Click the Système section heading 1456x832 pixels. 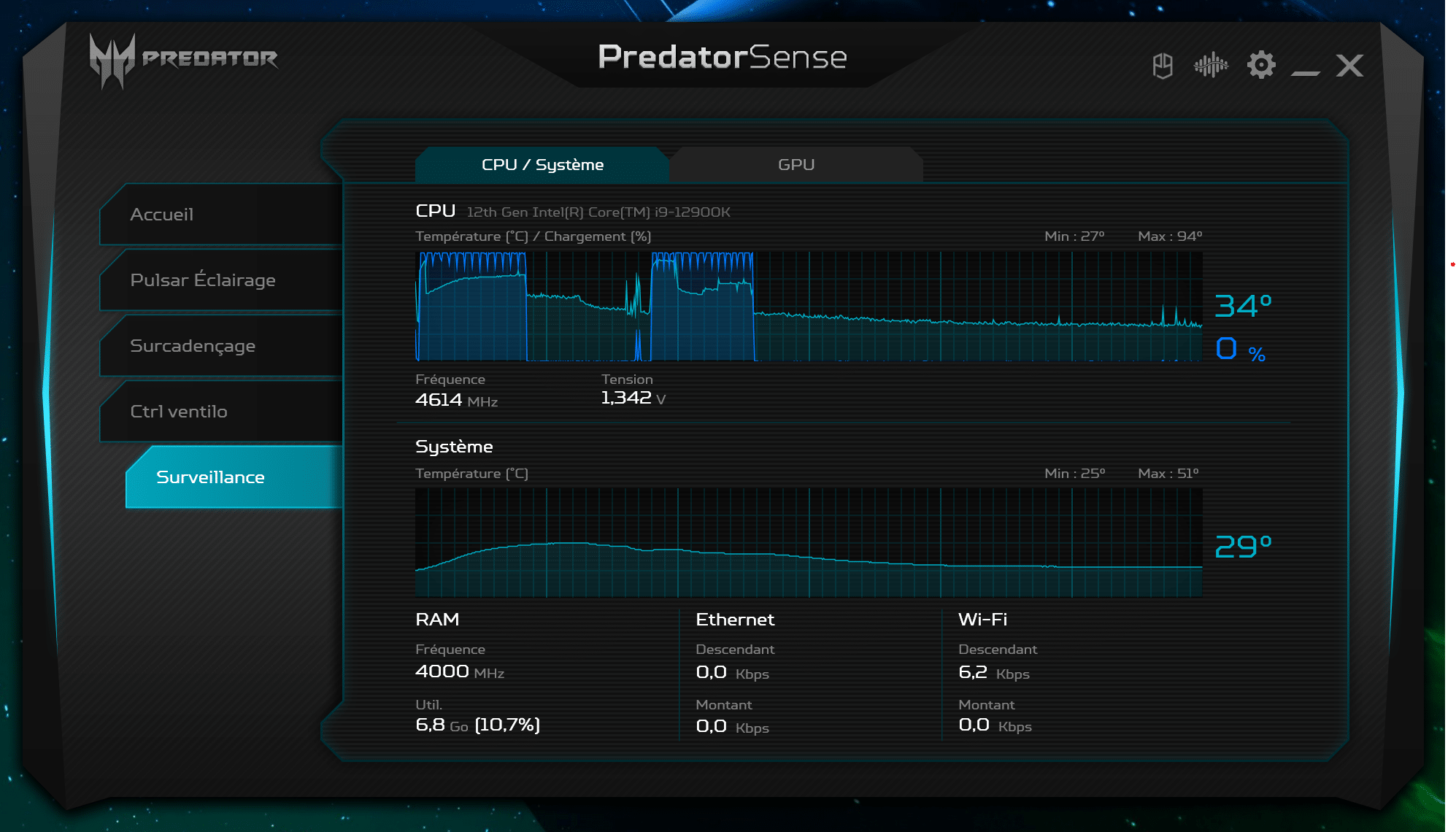tap(454, 447)
